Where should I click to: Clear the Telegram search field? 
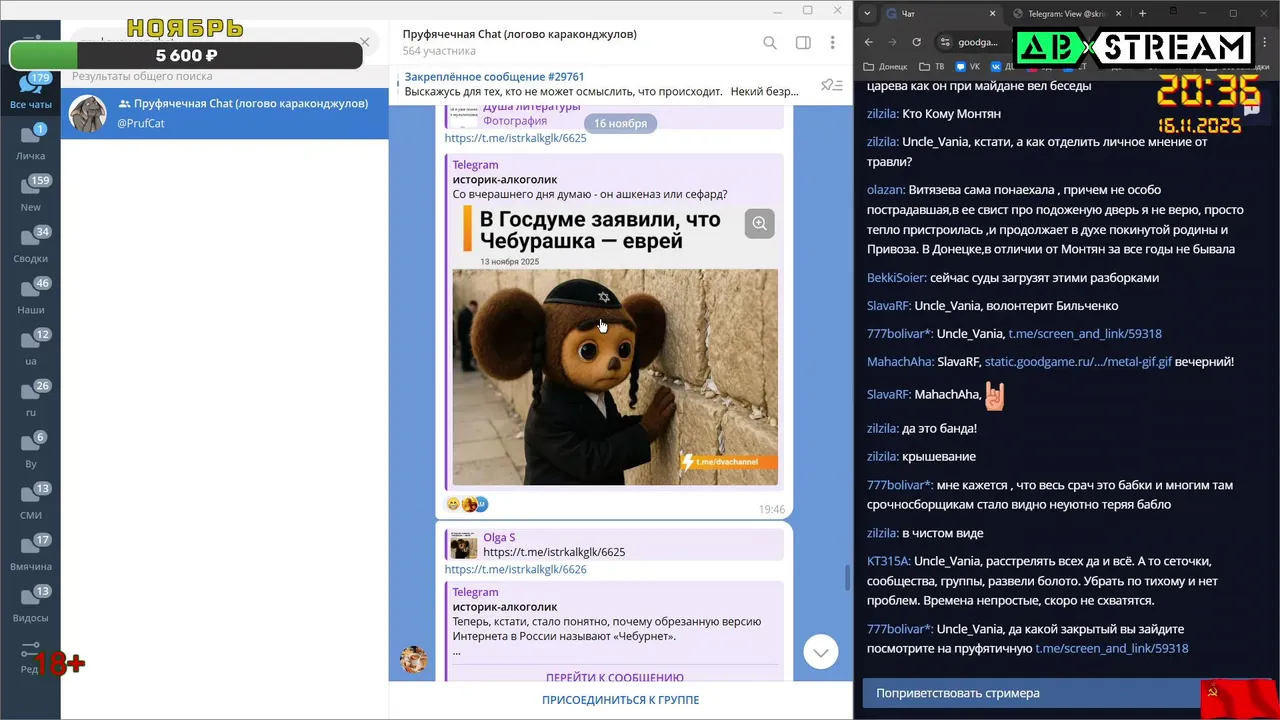pos(365,42)
